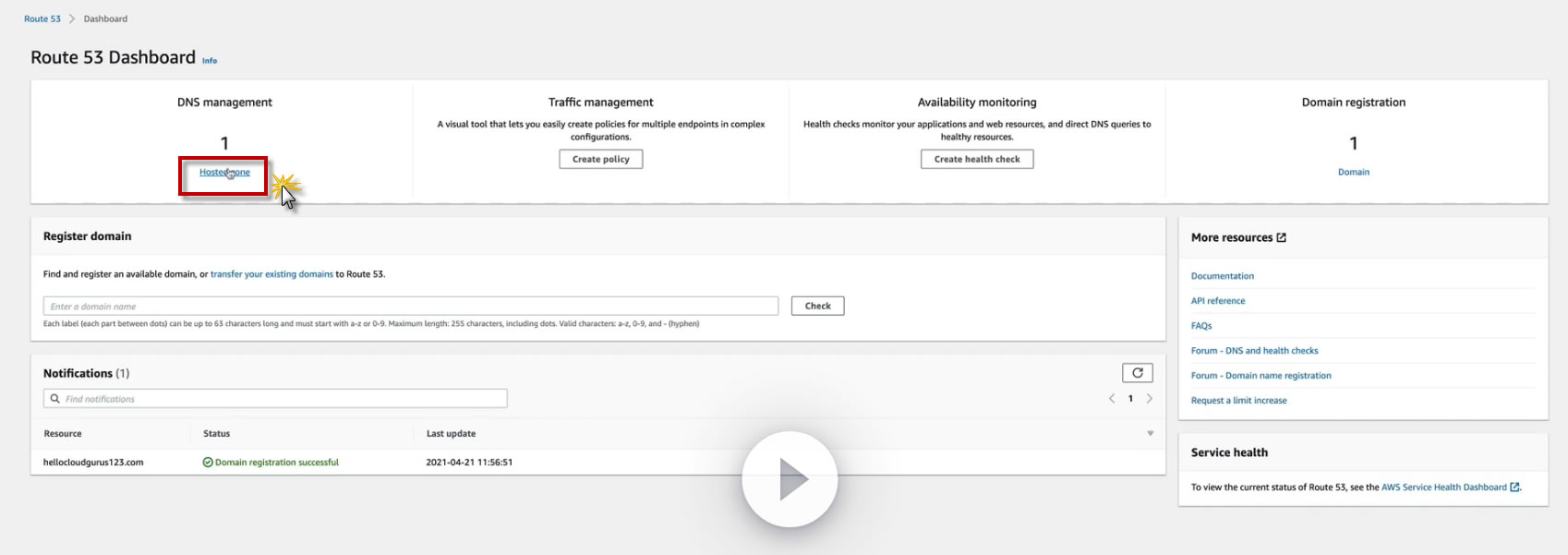Screen dimensions: 1568x555
Task: Click the Hosted zone link
Action: (x=224, y=173)
